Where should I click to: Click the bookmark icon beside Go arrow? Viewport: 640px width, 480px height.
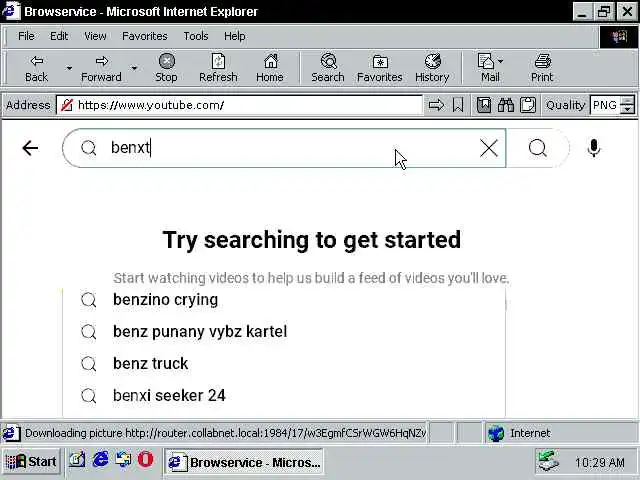[458, 105]
